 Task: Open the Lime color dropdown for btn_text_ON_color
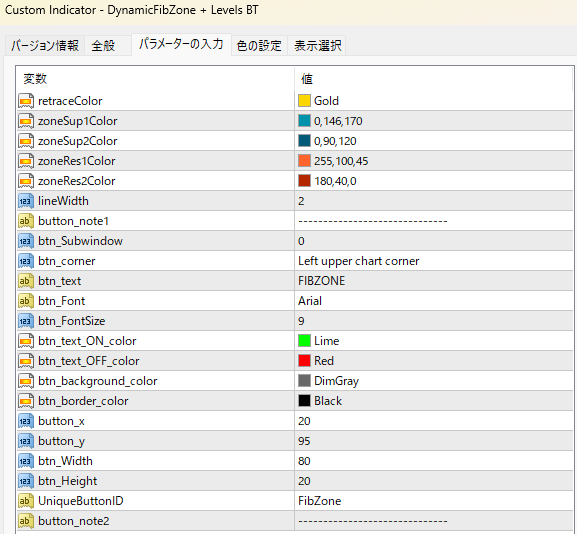pos(434,341)
